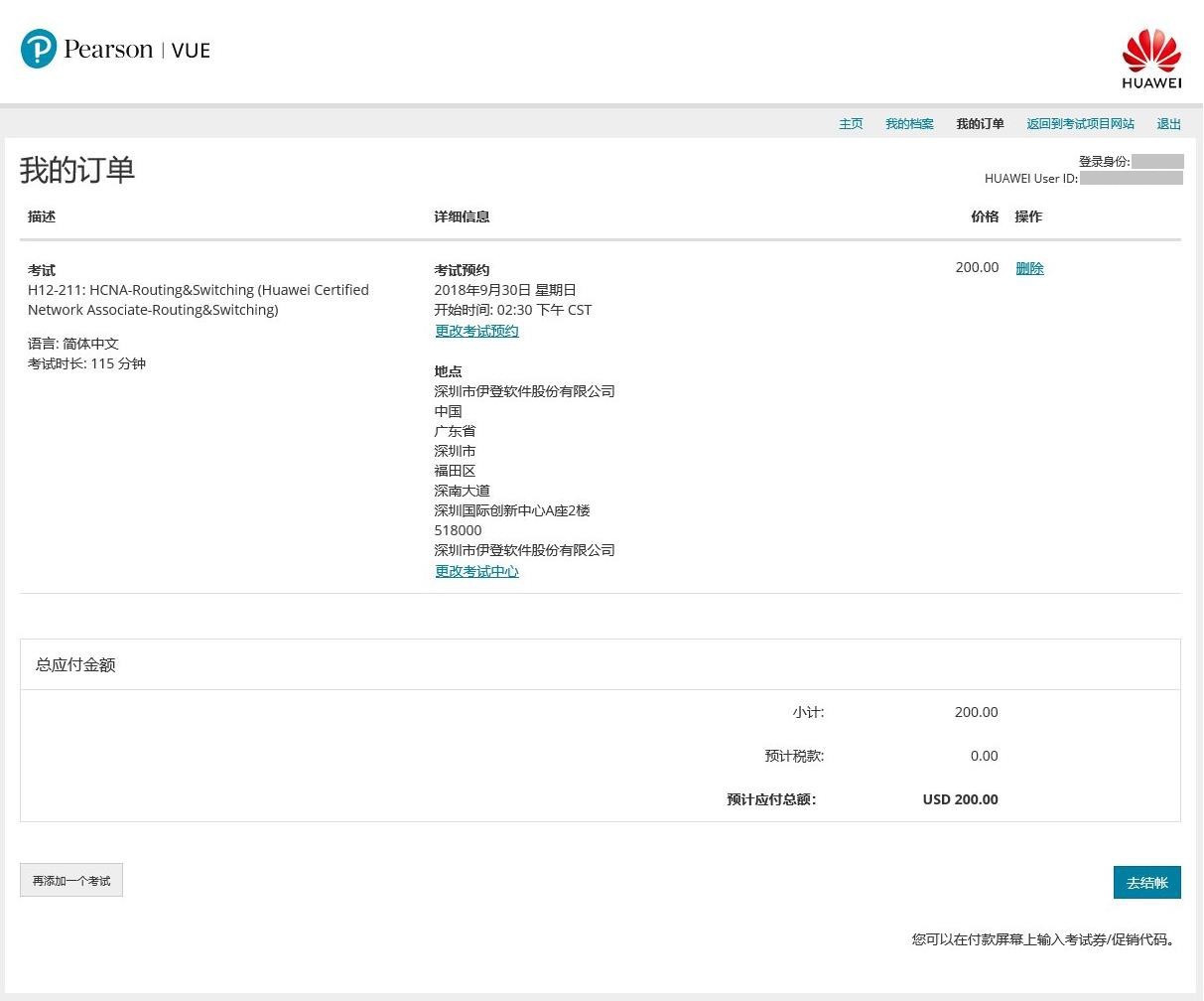Click the 中国 country text
The image size is (1204, 1001).
(448, 411)
